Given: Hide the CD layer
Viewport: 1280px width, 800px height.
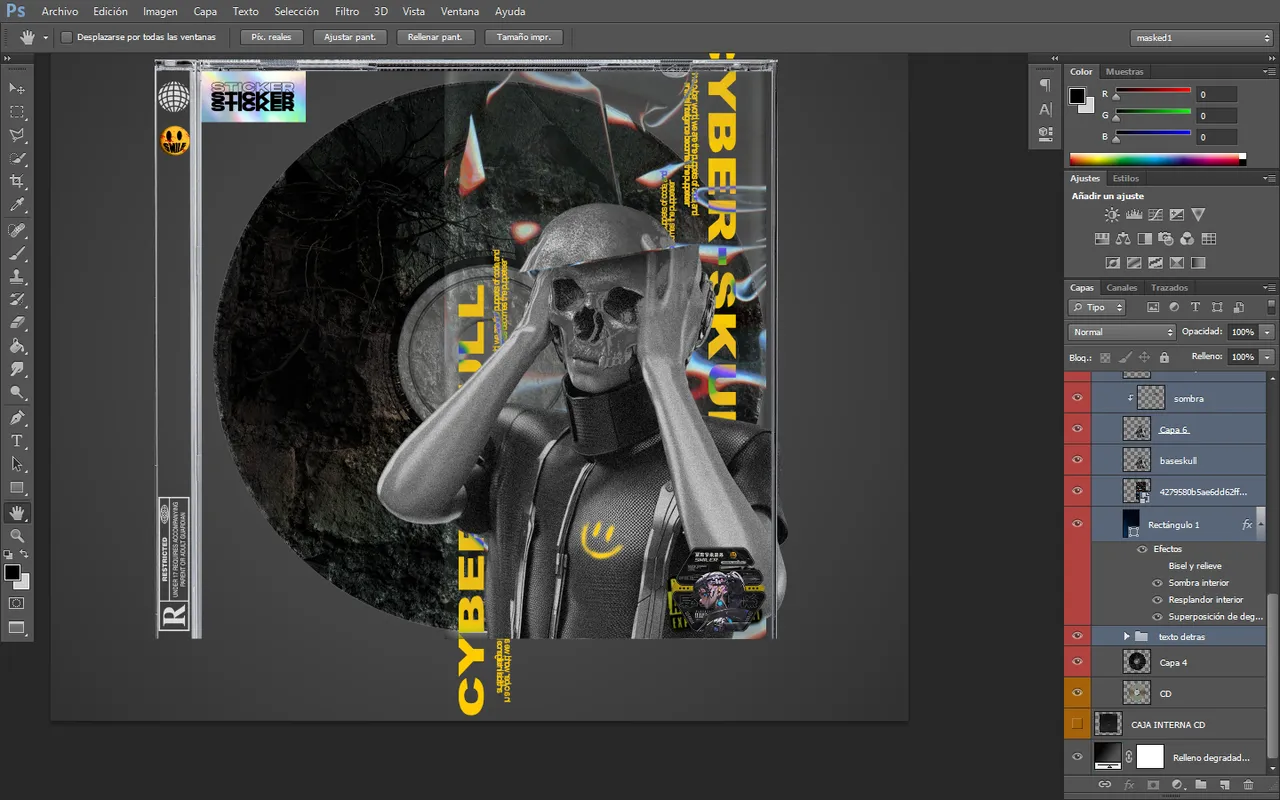Looking at the screenshot, I should (1077, 692).
